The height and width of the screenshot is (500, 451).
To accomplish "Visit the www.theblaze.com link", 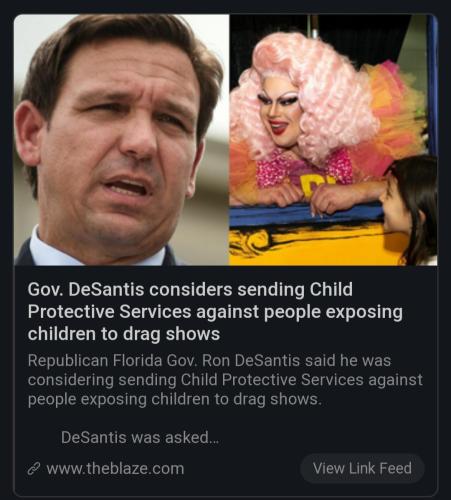I will (x=115, y=469).
